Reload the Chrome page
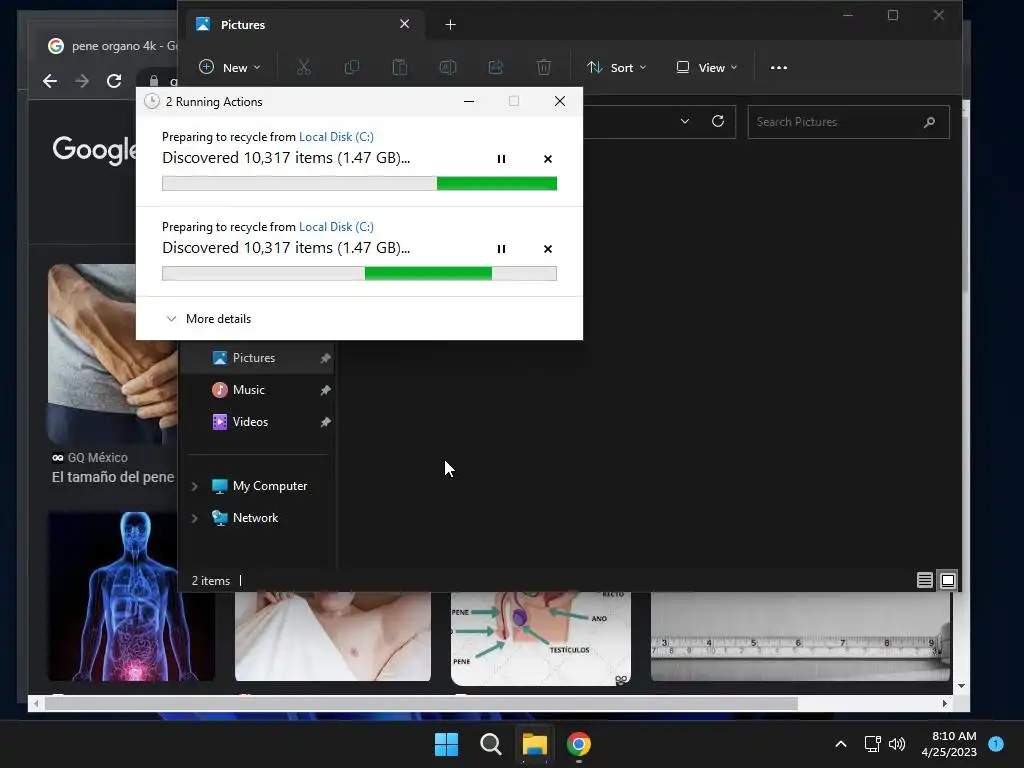Viewport: 1024px width, 768px height. (x=114, y=81)
